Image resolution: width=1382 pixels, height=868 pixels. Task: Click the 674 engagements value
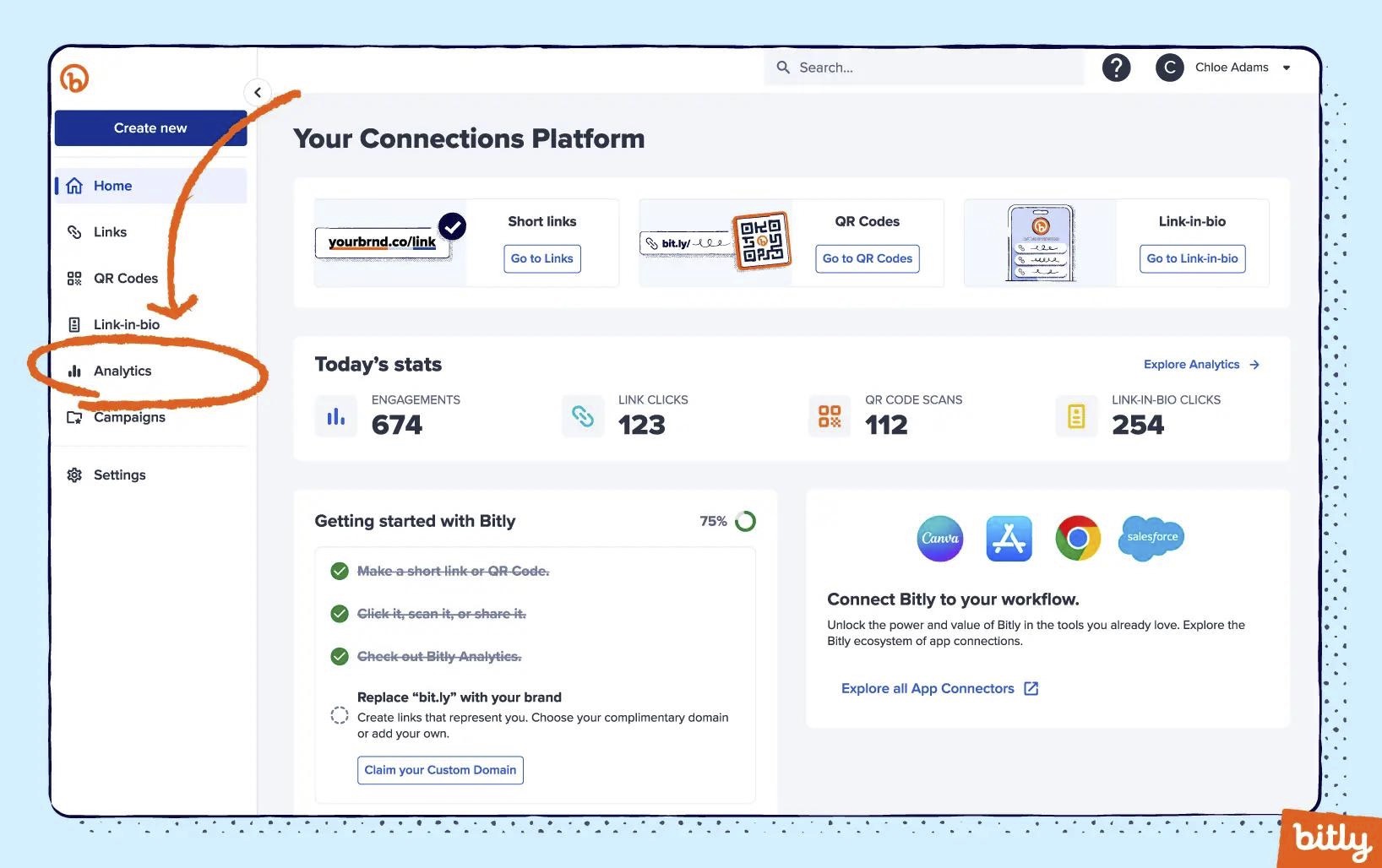tap(397, 425)
